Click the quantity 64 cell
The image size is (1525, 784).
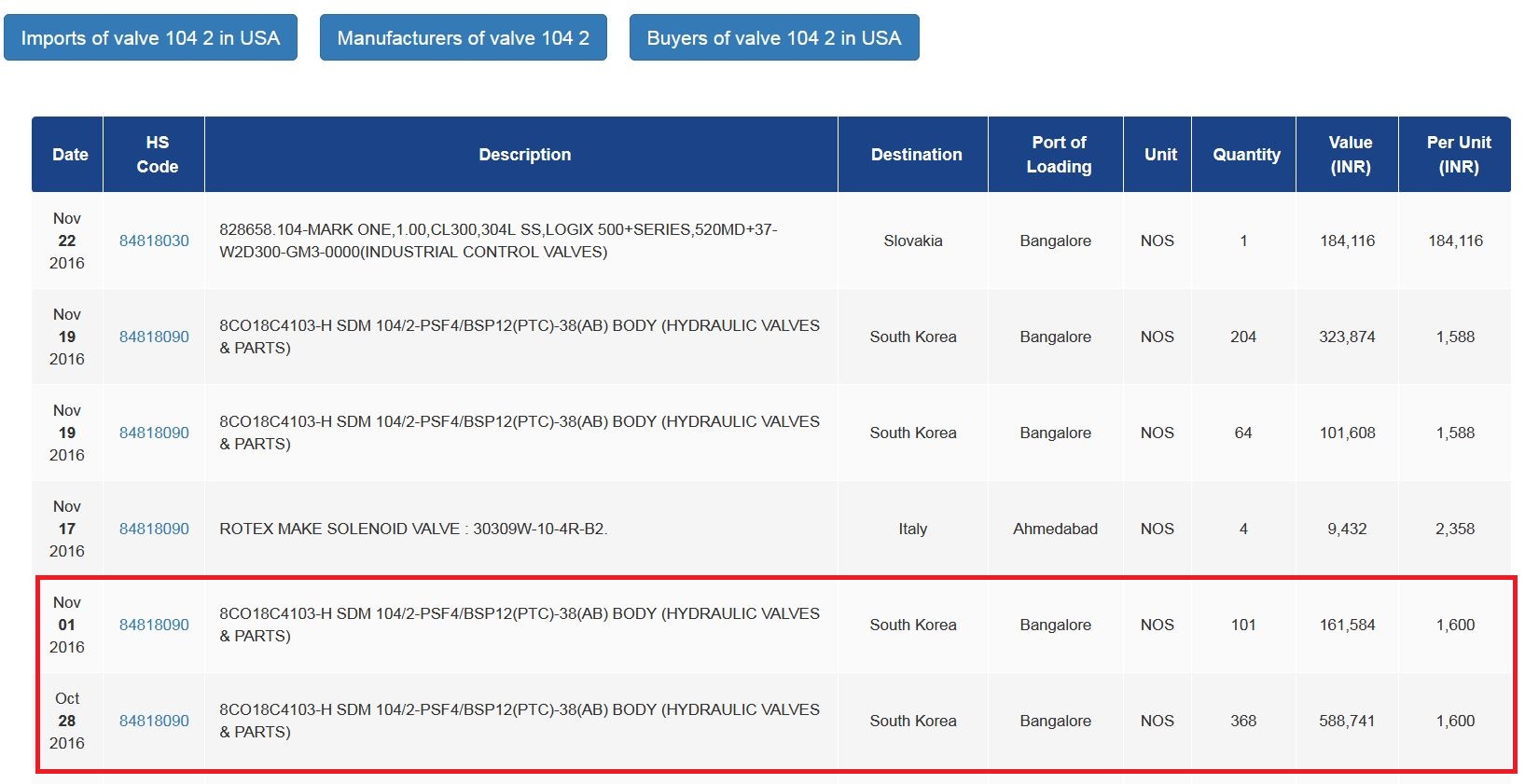[x=1243, y=433]
